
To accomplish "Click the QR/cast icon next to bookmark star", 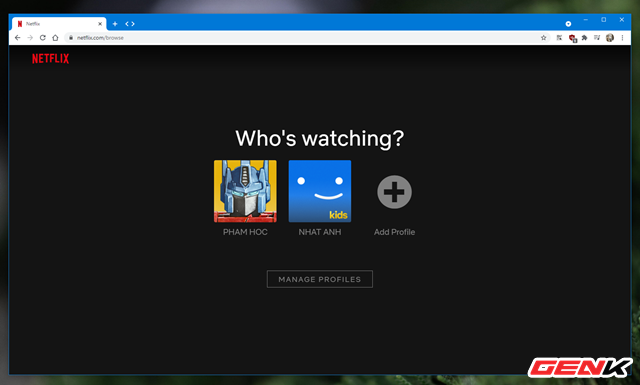I will [x=559, y=38].
